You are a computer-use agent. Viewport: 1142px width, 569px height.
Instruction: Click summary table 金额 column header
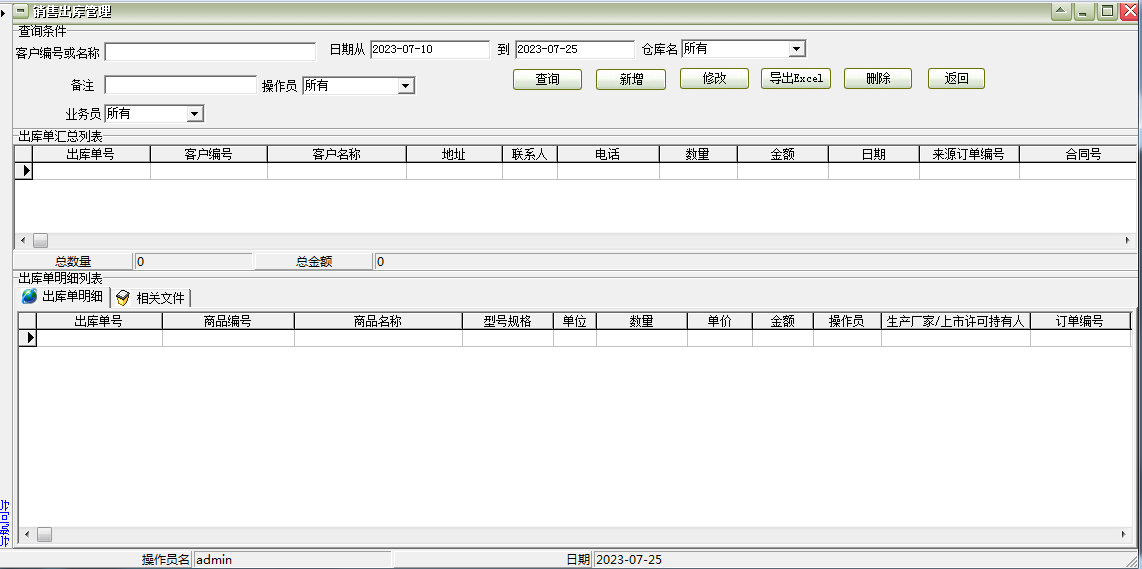pyautogui.click(x=782, y=154)
